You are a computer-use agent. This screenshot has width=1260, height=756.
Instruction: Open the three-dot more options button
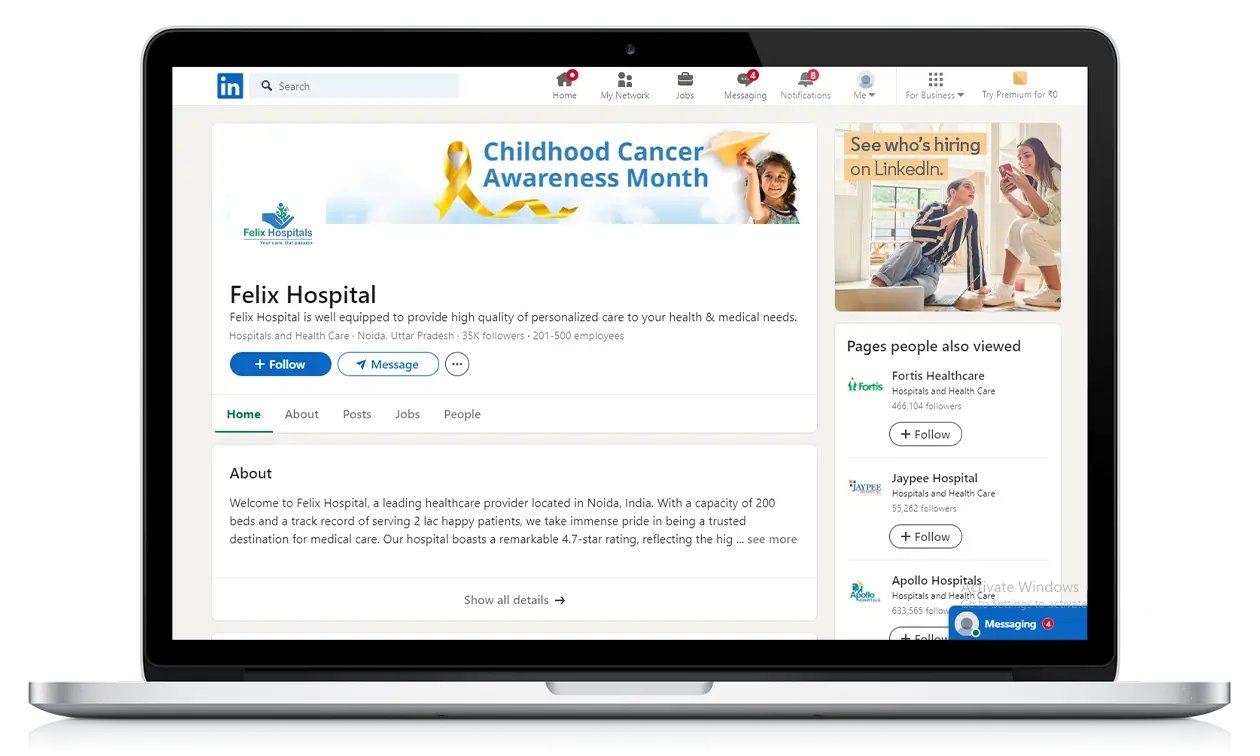pos(457,364)
